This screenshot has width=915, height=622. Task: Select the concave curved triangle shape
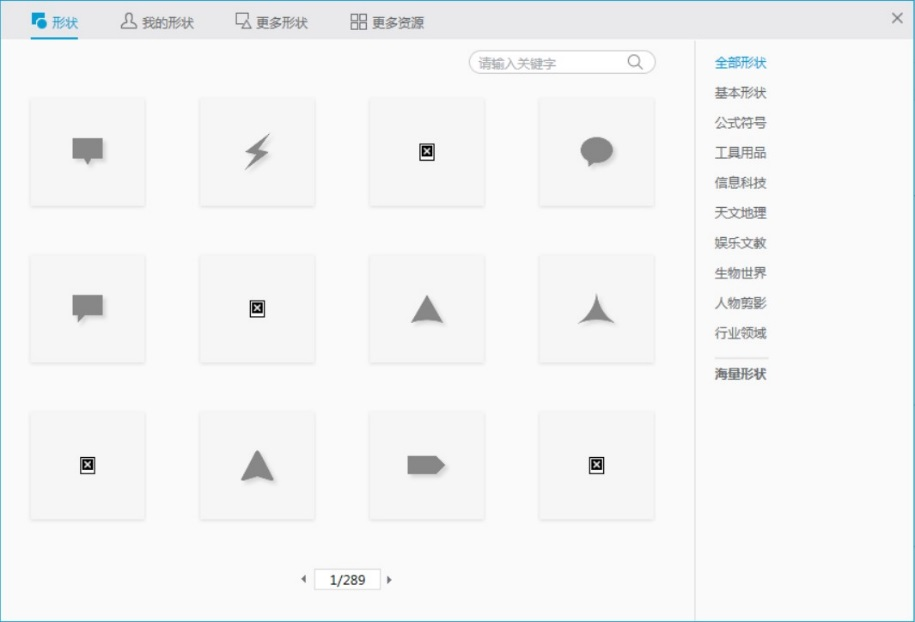pos(596,309)
